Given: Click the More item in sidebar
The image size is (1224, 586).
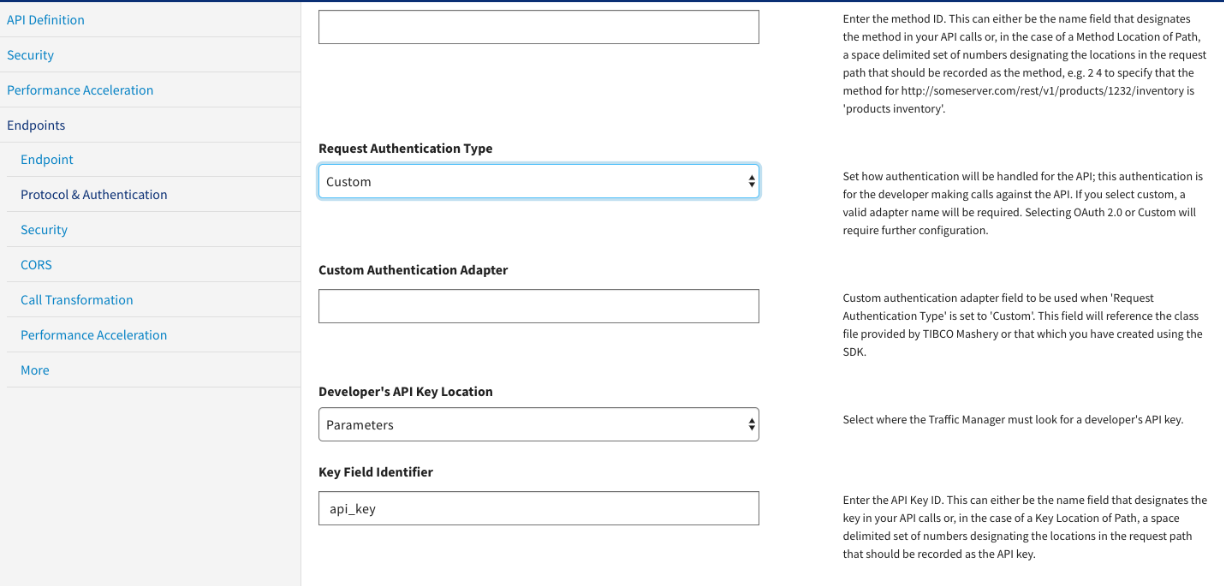Looking at the screenshot, I should (x=35, y=370).
